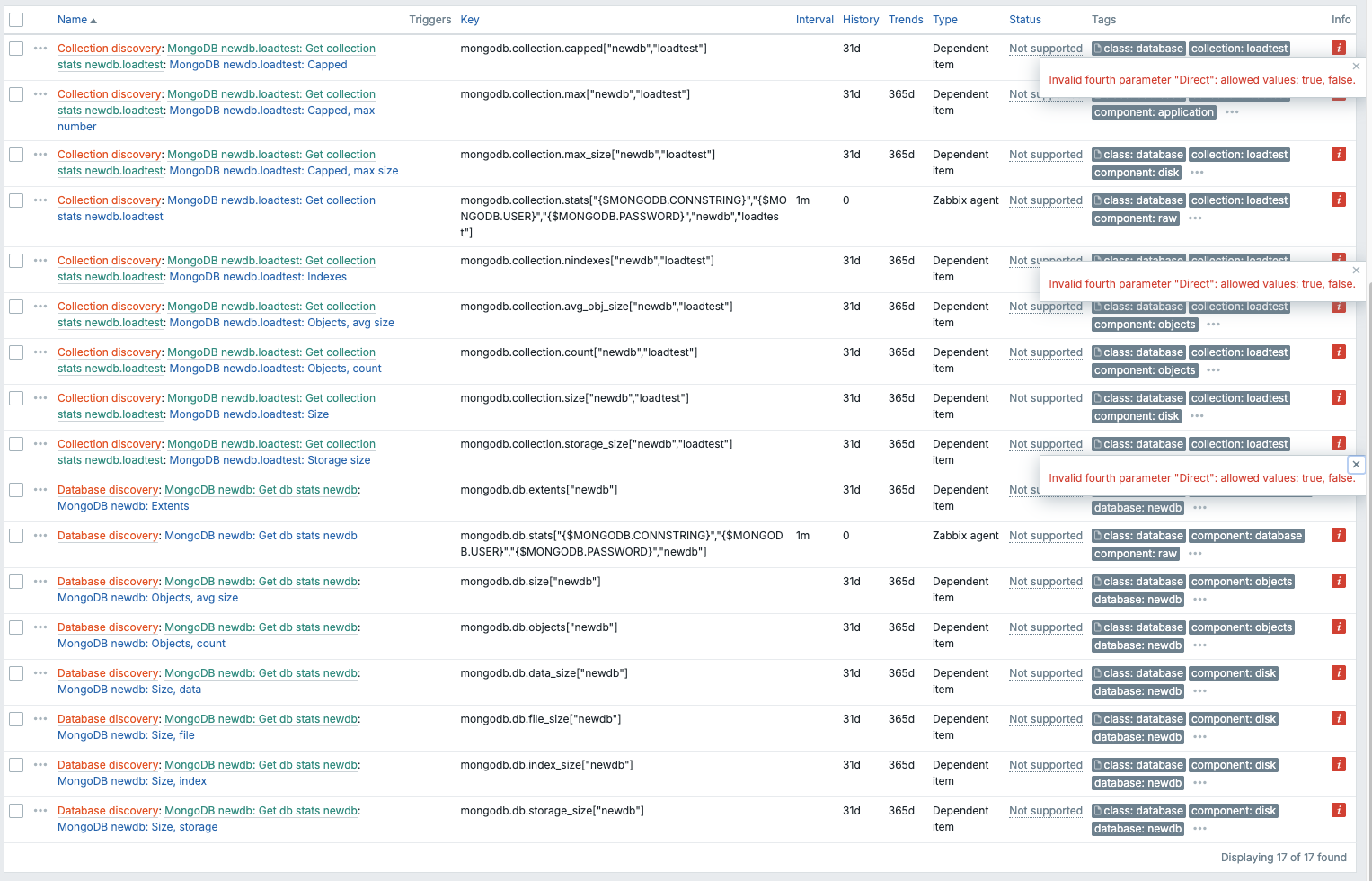Viewport: 1372px width, 881px height.
Task: Click the red info icon for mongodb.db.objects item
Action: point(1338,627)
